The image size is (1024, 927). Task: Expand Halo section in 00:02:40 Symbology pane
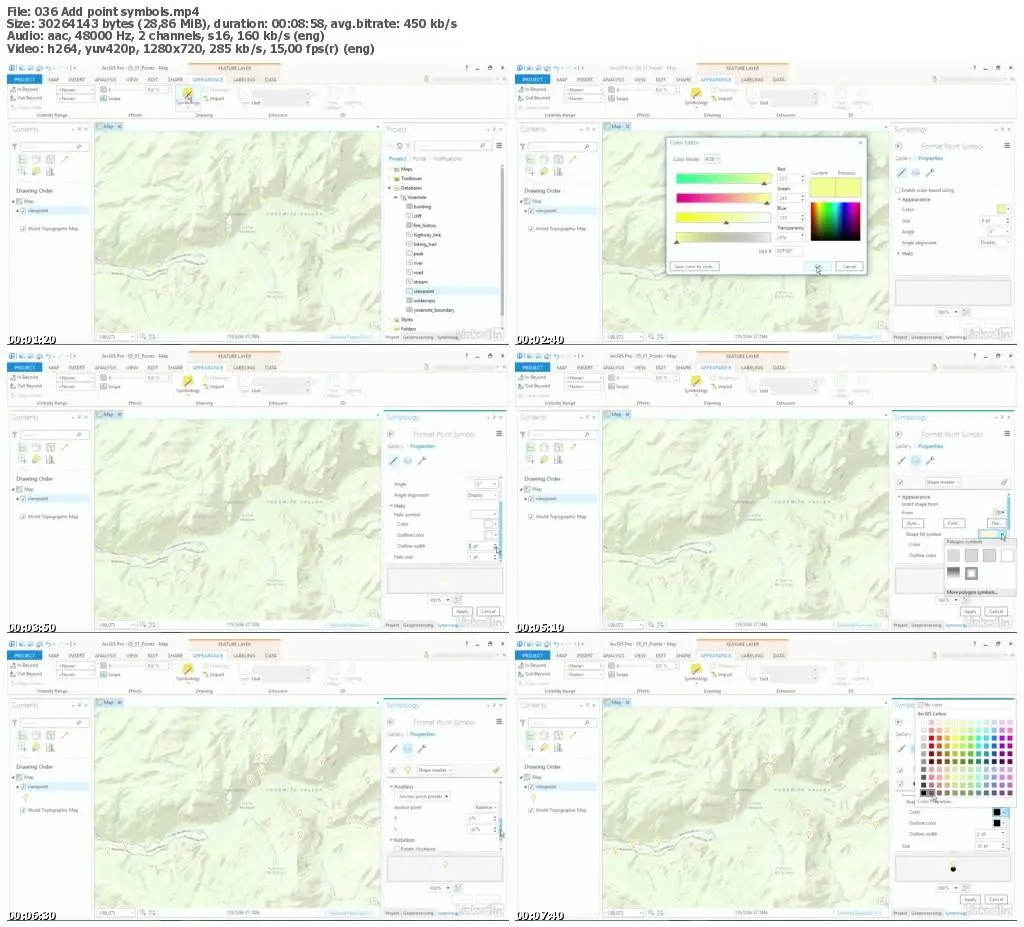tap(899, 253)
